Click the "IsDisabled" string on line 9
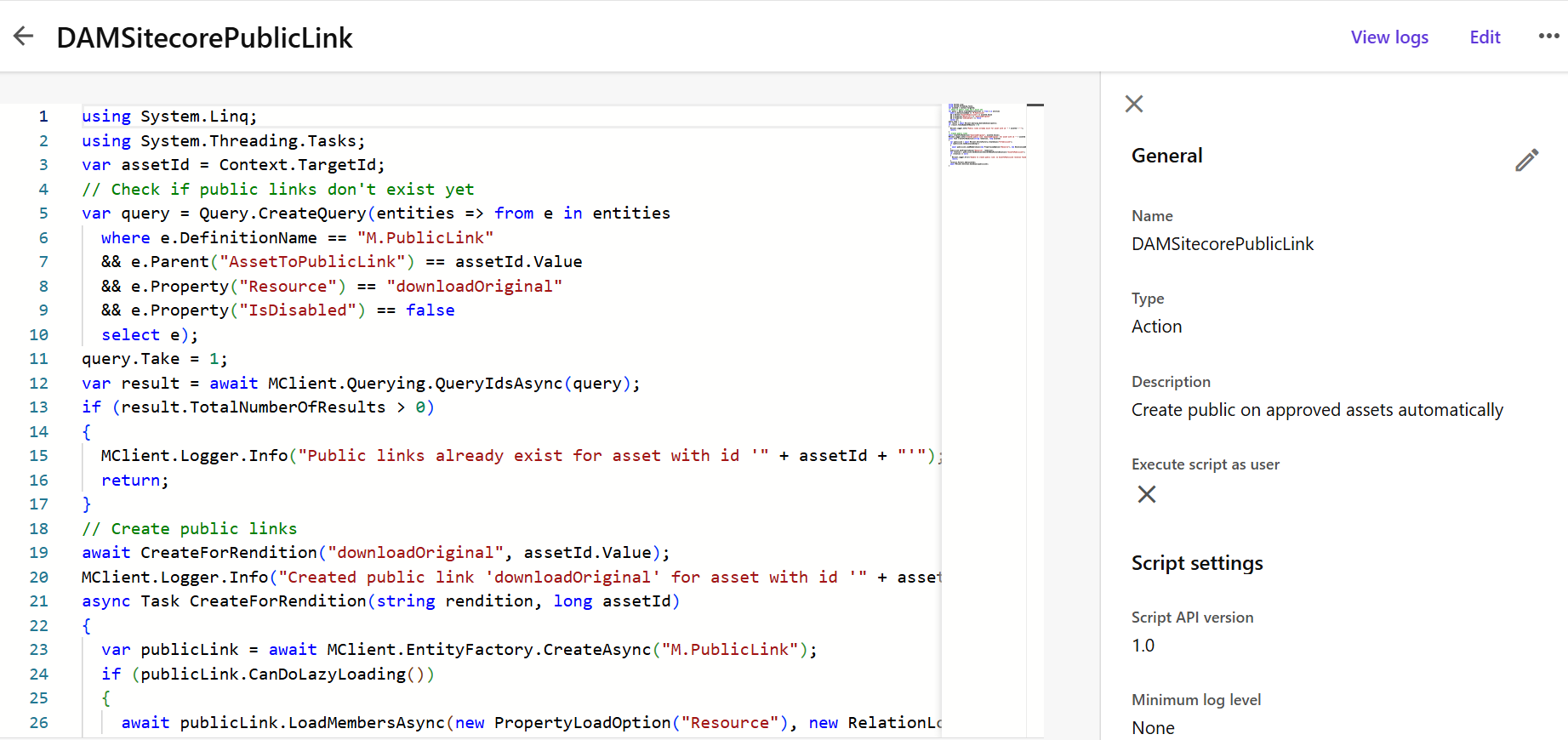 (x=298, y=310)
